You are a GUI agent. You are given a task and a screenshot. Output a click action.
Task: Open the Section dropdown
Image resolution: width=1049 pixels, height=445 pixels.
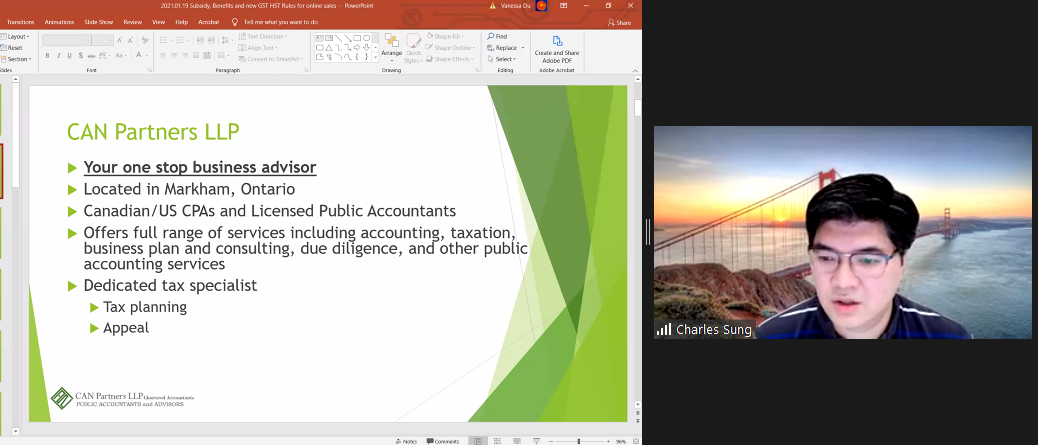tap(16, 59)
